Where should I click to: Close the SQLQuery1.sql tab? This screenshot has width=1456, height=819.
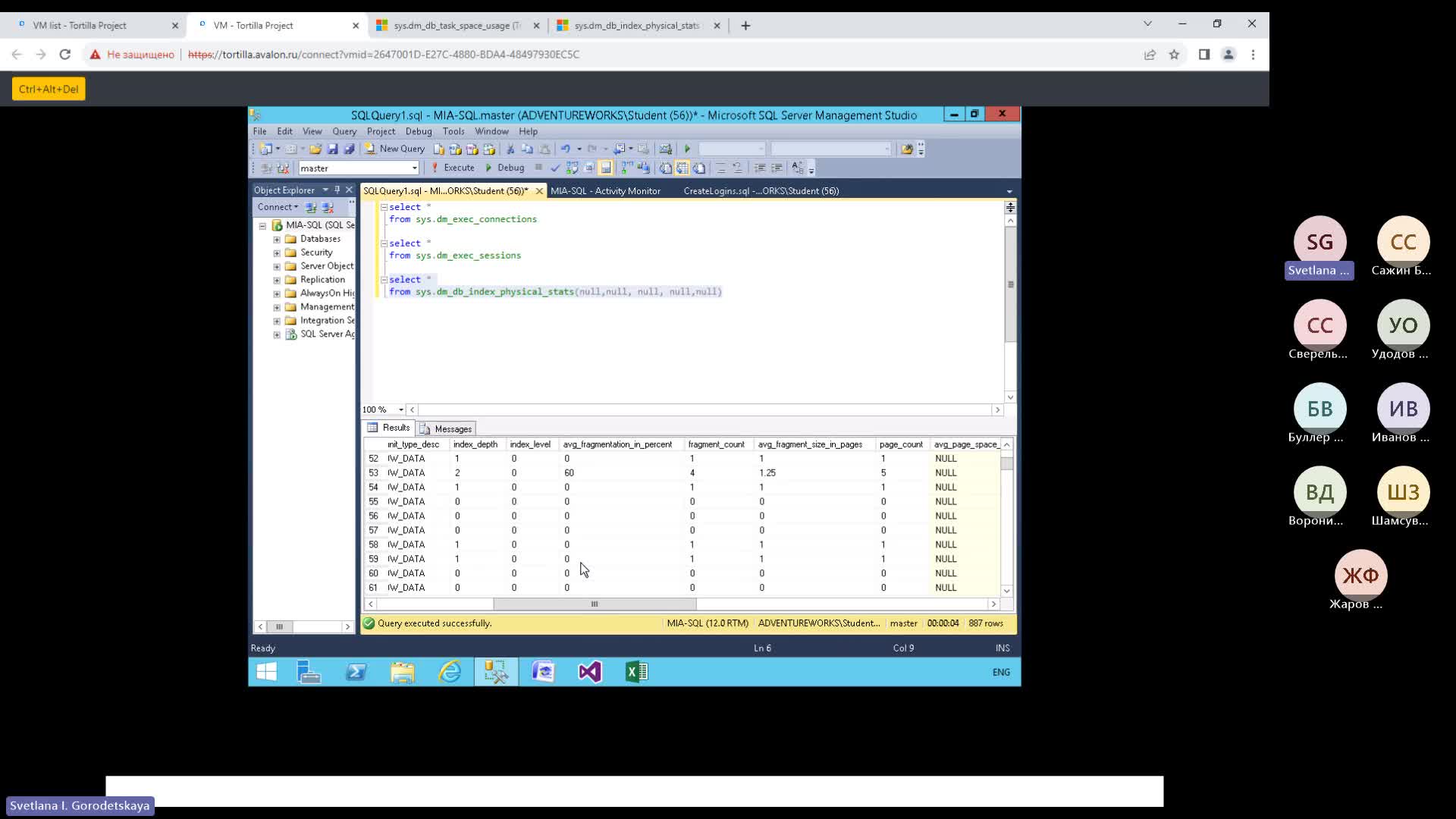click(x=539, y=191)
